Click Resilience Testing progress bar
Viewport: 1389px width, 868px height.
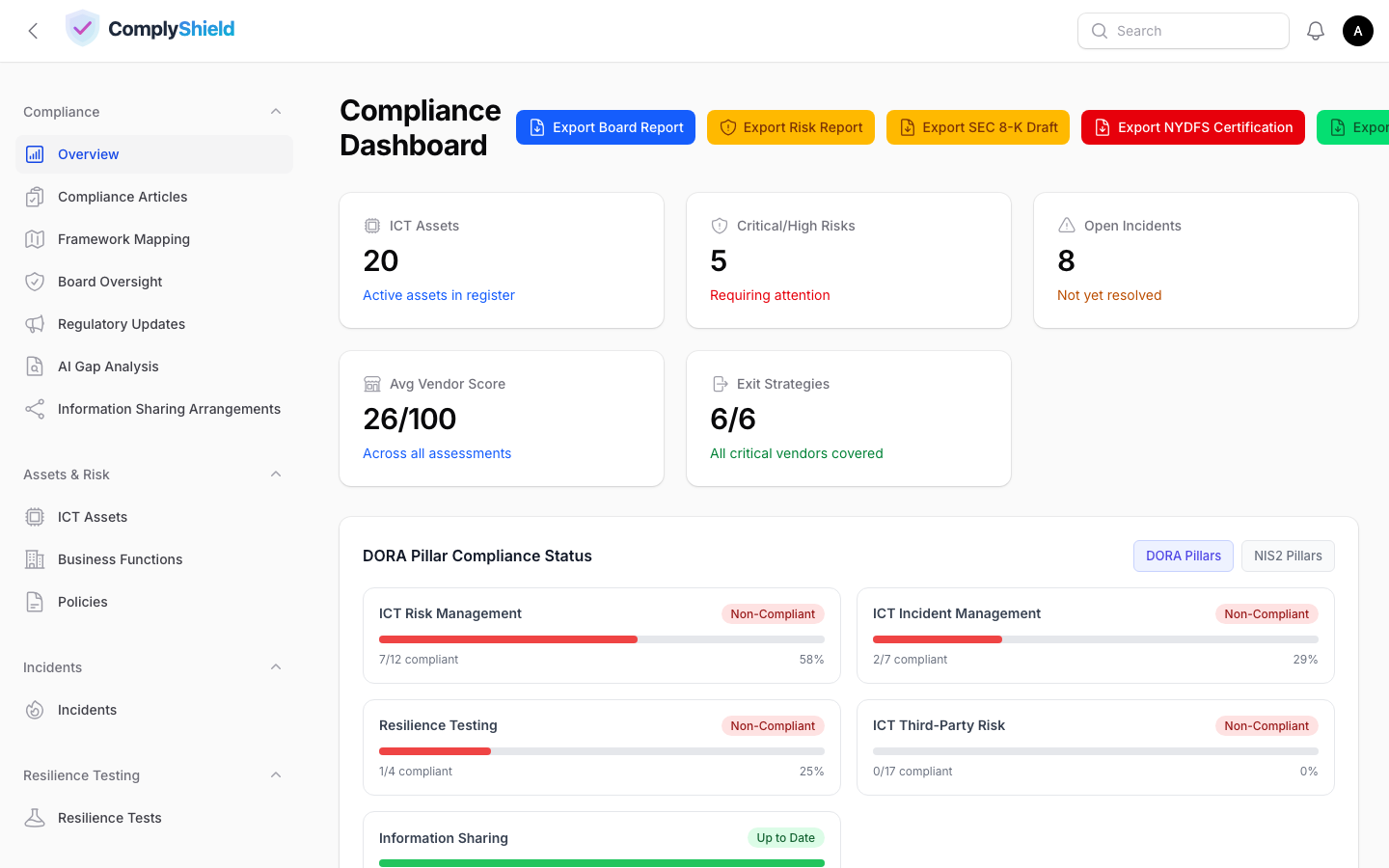coord(602,751)
